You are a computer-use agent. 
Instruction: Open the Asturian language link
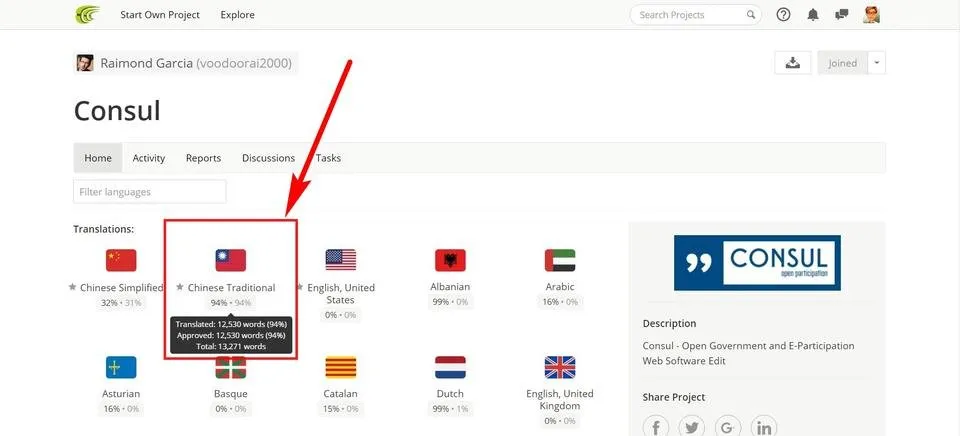121,394
